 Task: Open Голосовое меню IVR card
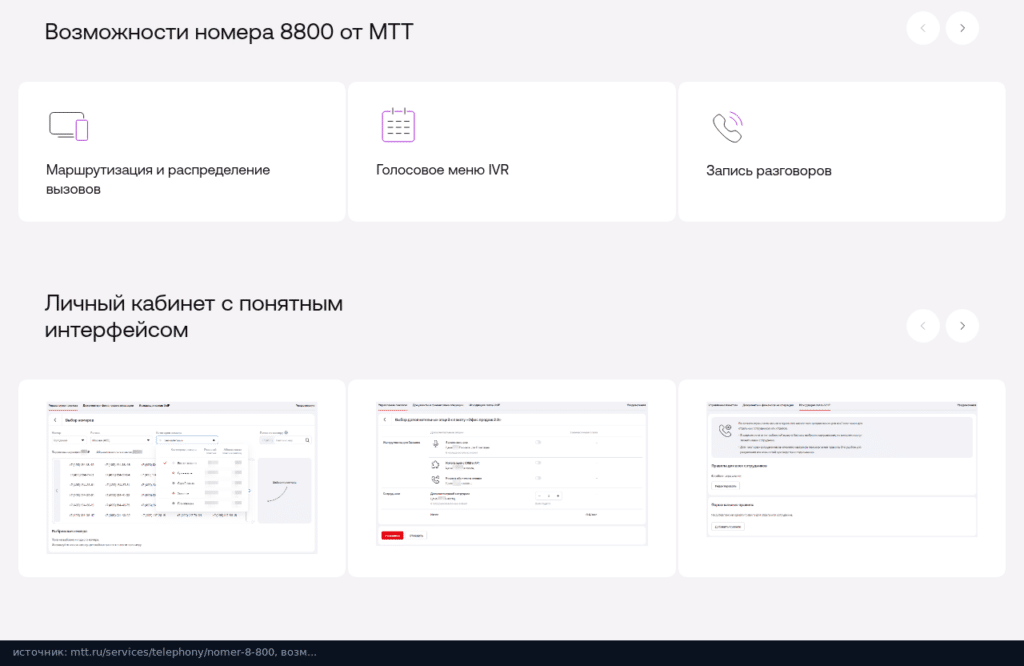pyautogui.click(x=512, y=151)
